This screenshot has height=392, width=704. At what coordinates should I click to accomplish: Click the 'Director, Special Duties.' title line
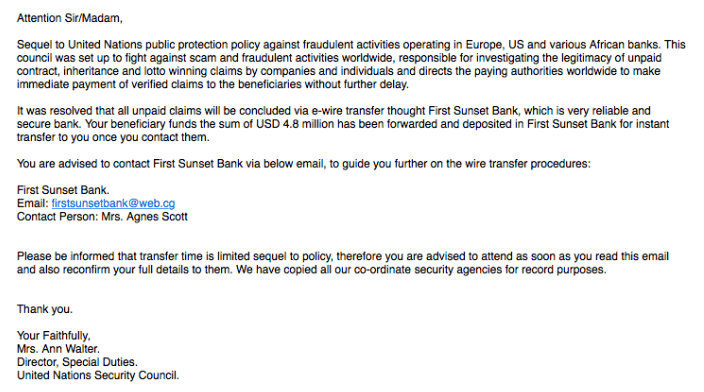click(x=77, y=362)
